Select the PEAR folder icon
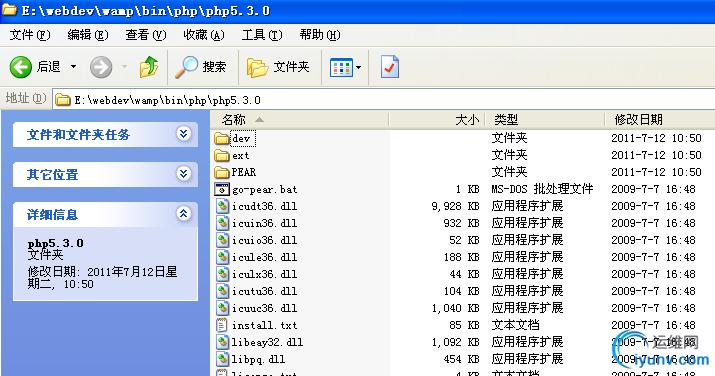This screenshot has height=376, width=715. coord(222,172)
